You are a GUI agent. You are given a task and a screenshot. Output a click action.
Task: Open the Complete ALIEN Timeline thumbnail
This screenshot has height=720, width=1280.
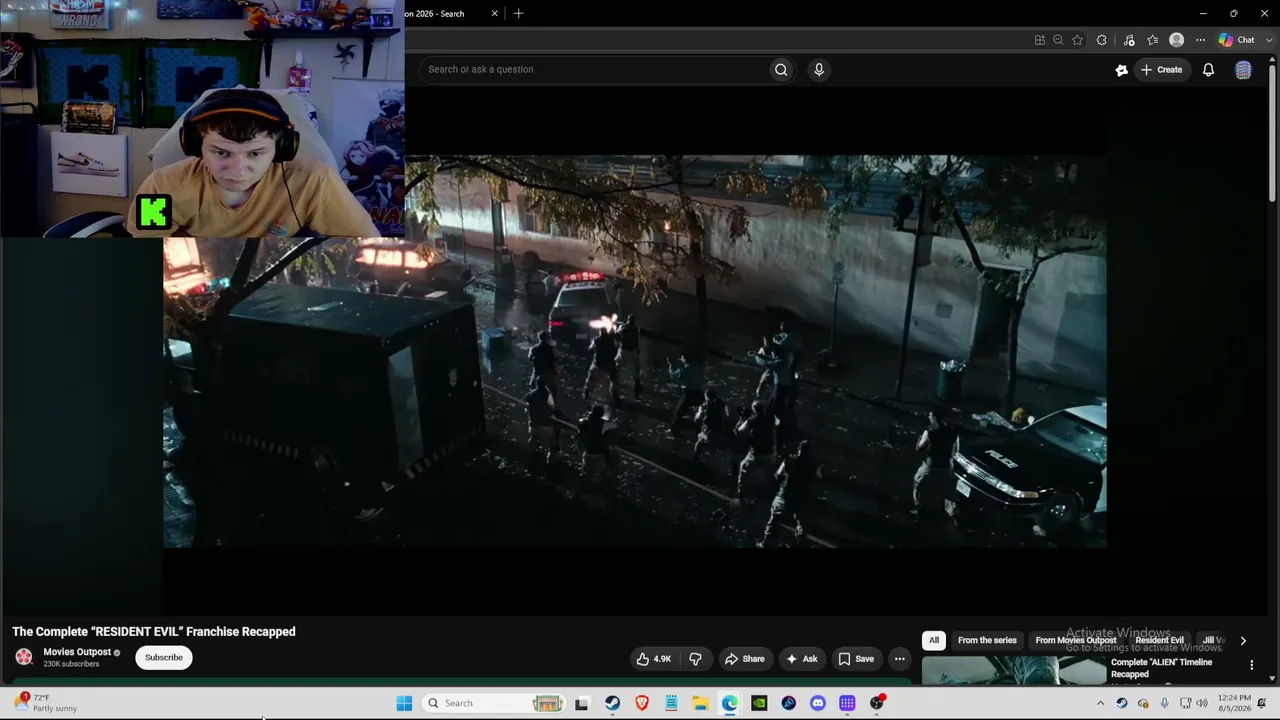click(x=1013, y=670)
